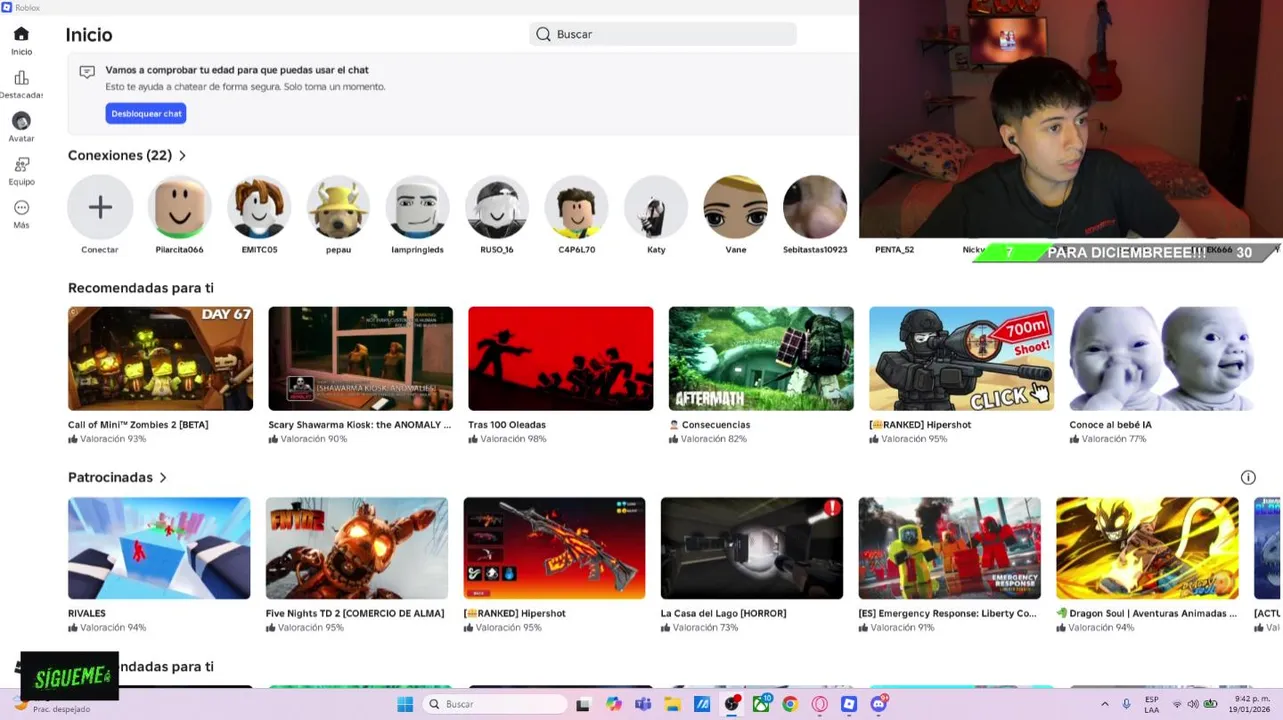Open pepau connection avatar
Image resolution: width=1283 pixels, height=720 pixels.
pos(338,207)
